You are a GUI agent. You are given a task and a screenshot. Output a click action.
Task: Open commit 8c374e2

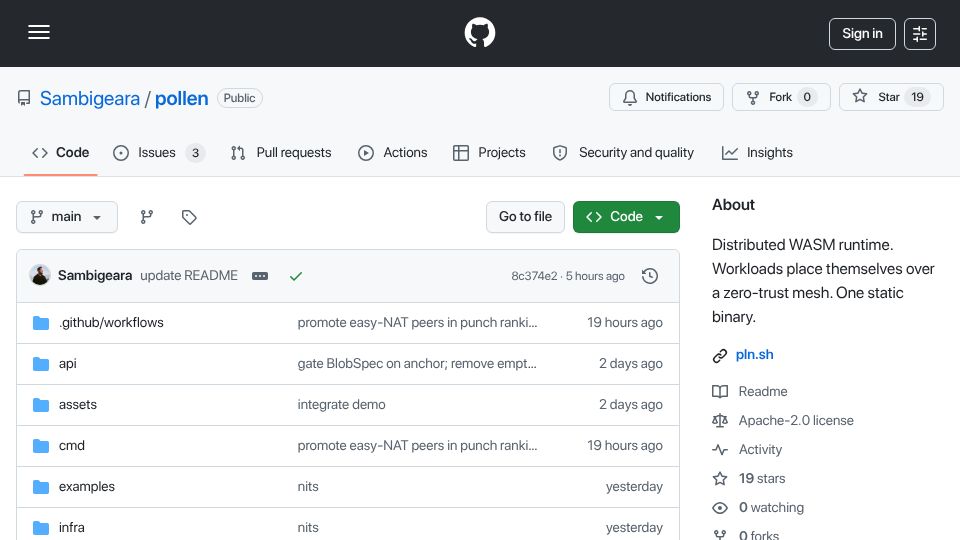click(534, 276)
